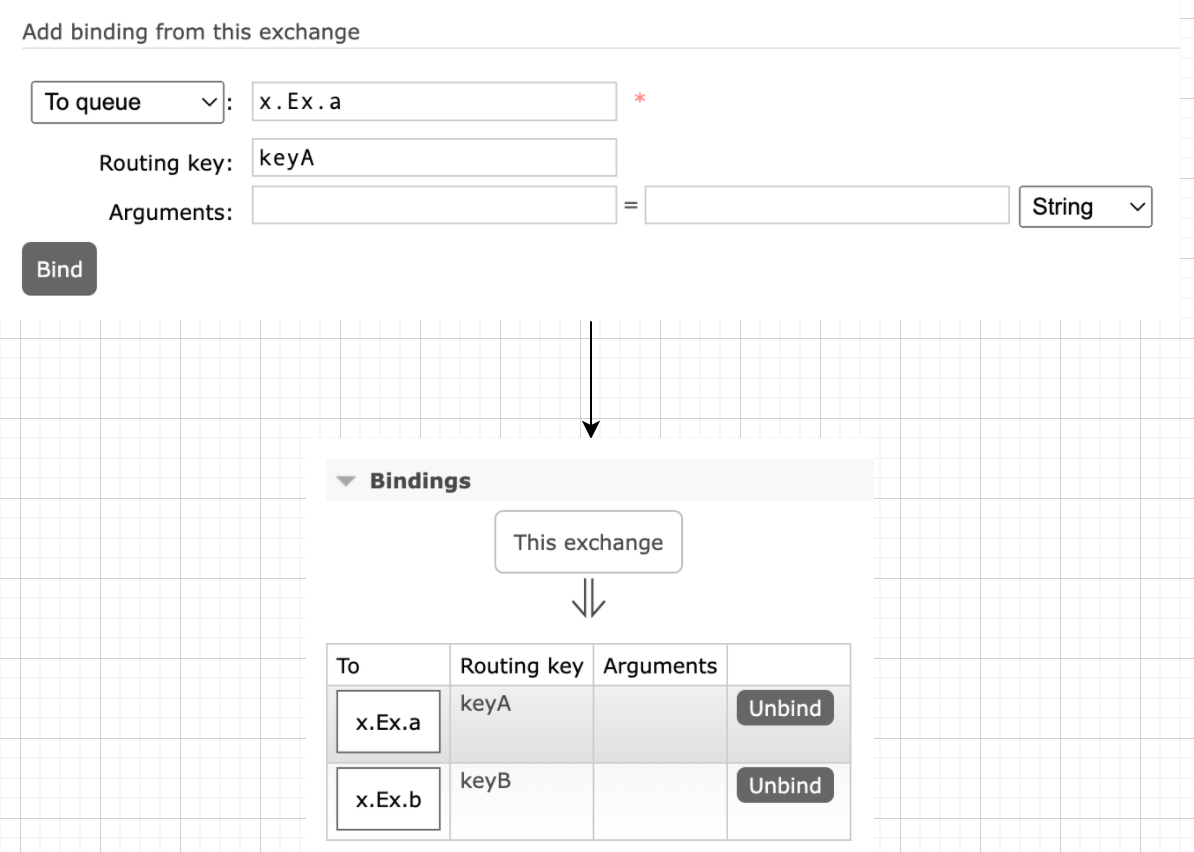This screenshot has height=852, width=1194.
Task: Click the 'Add binding from this exchange' heading
Action: pyautogui.click(x=191, y=32)
